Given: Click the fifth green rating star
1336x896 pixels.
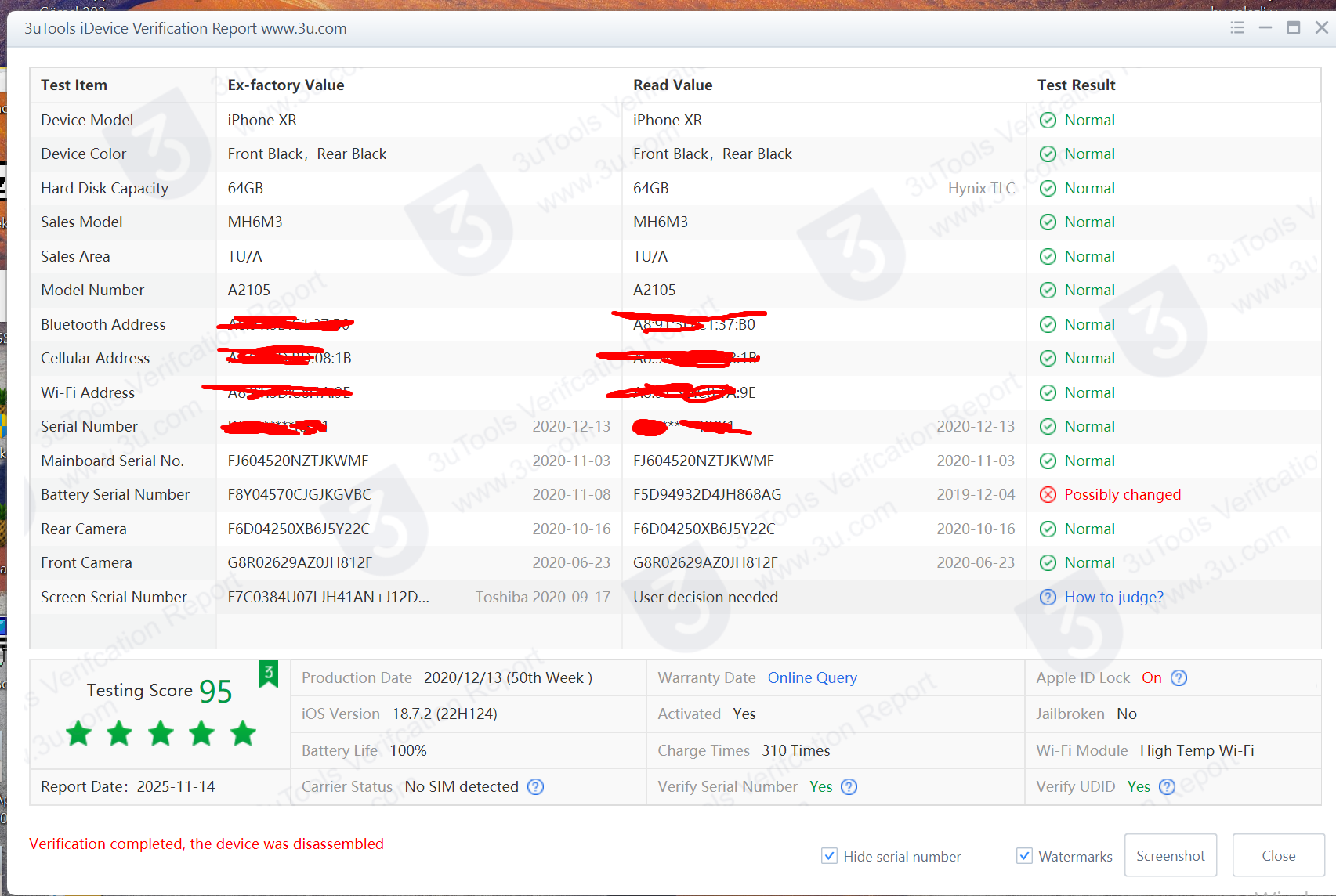Looking at the screenshot, I should pos(243,734).
